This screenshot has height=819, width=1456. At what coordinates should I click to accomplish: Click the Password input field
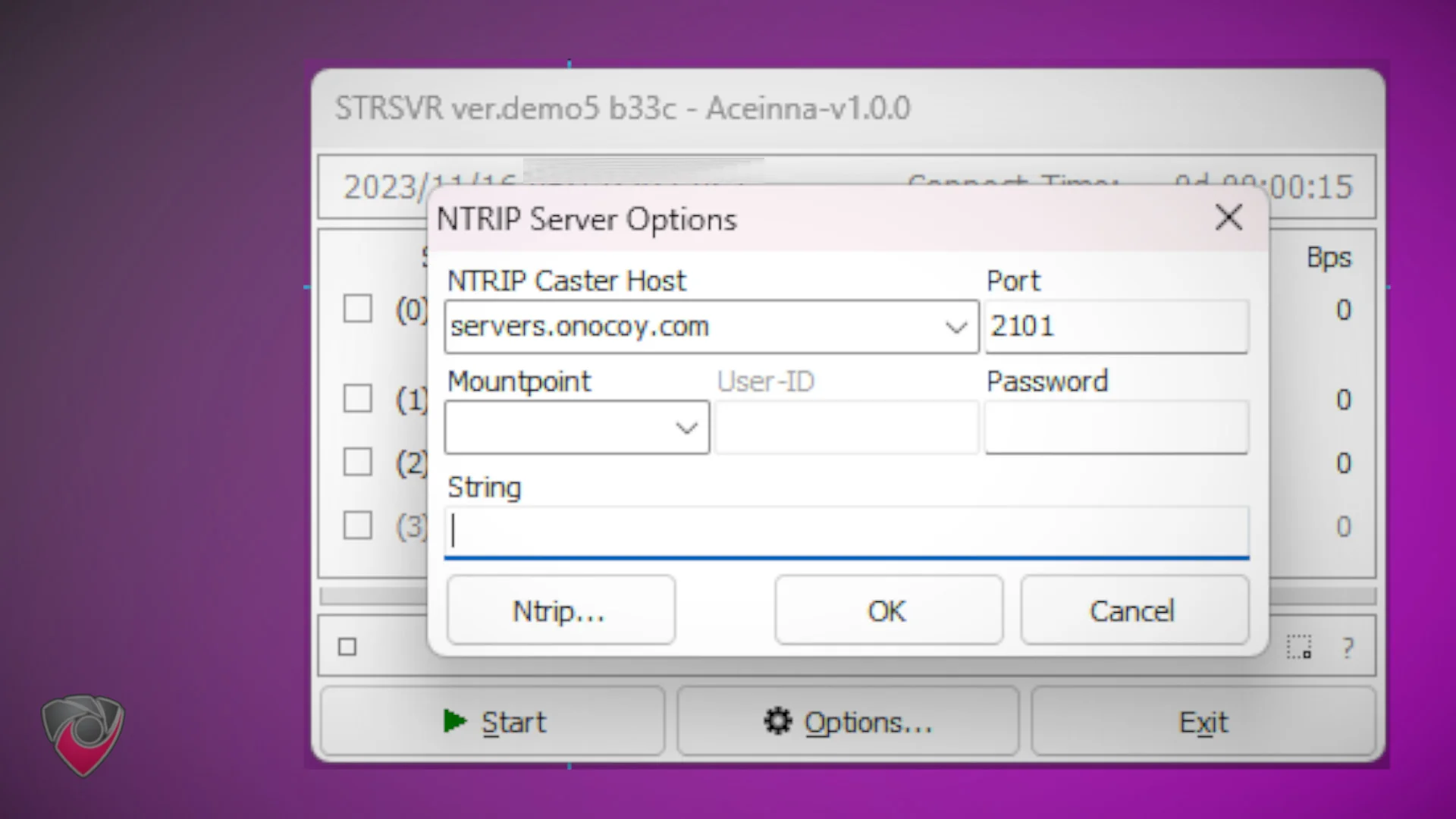pos(1116,428)
